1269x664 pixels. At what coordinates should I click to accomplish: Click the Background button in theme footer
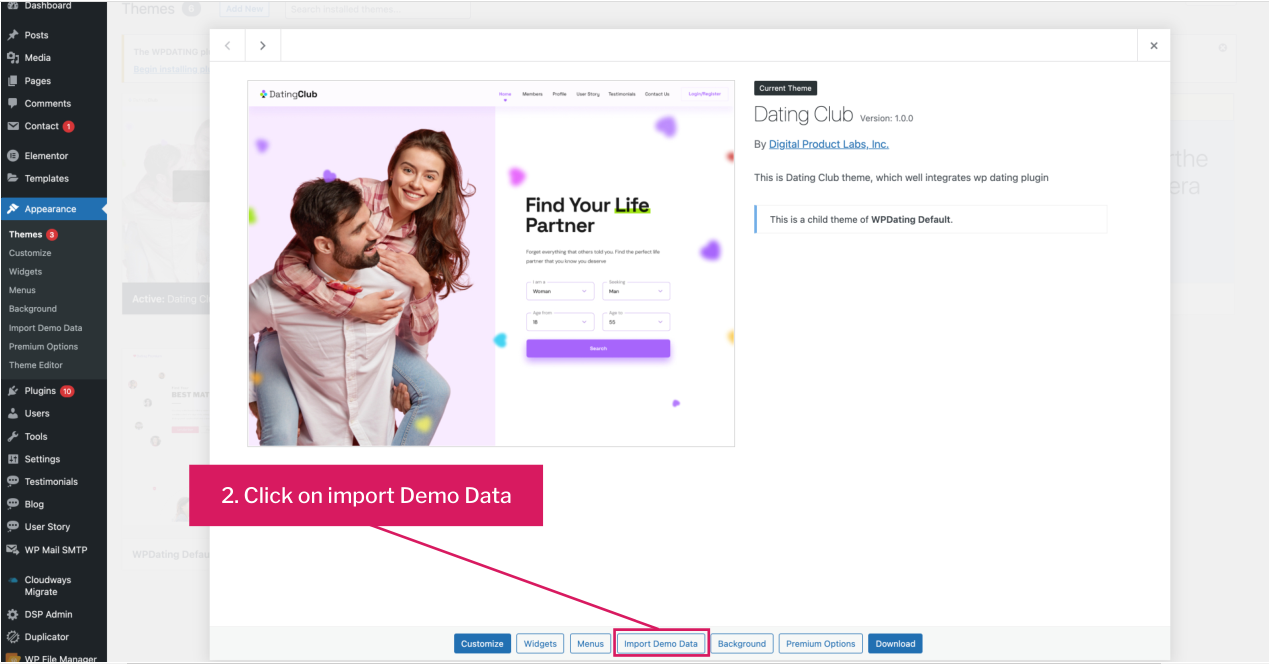click(x=742, y=644)
